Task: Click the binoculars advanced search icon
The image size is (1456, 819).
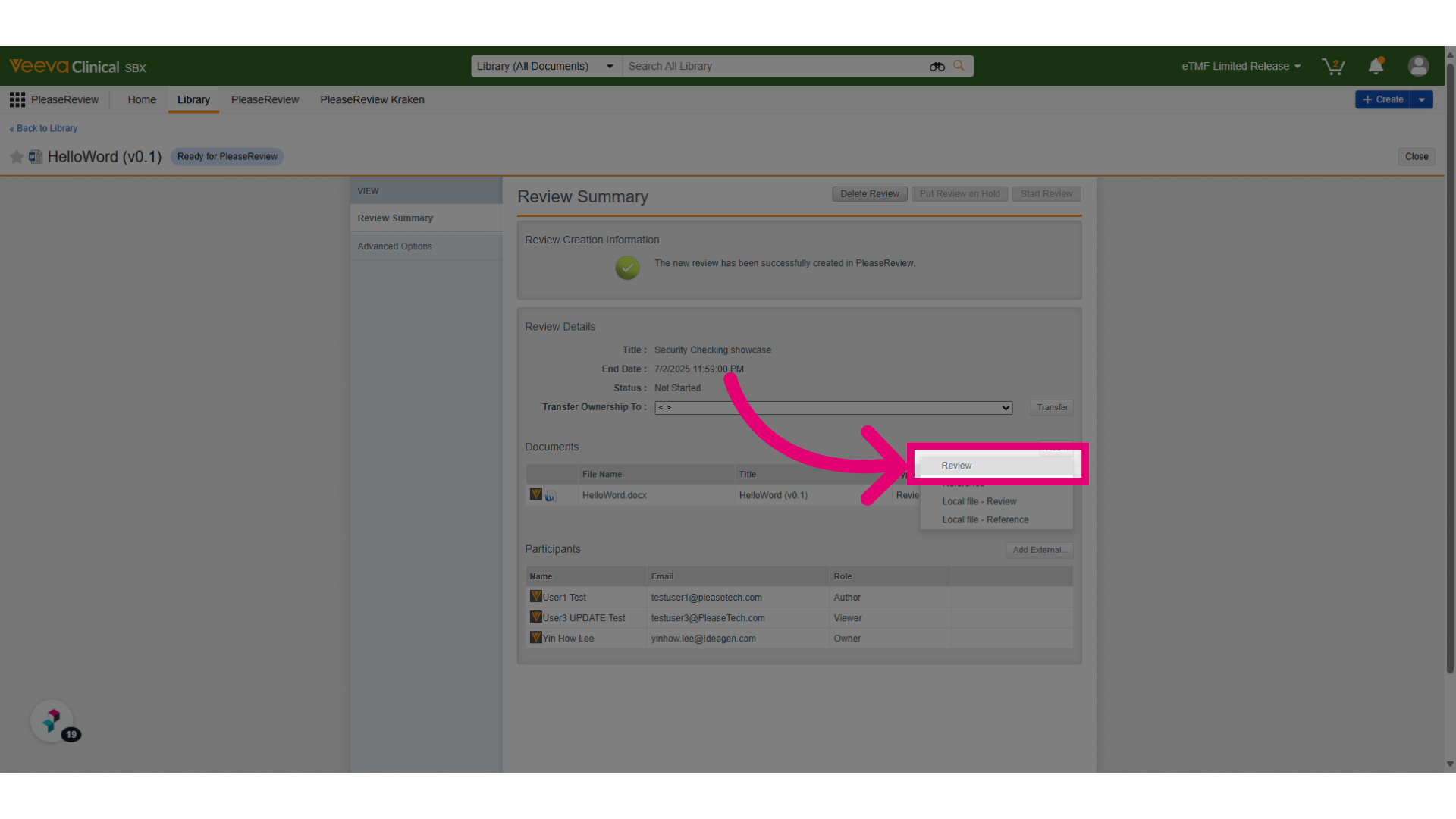Action: coord(937,67)
